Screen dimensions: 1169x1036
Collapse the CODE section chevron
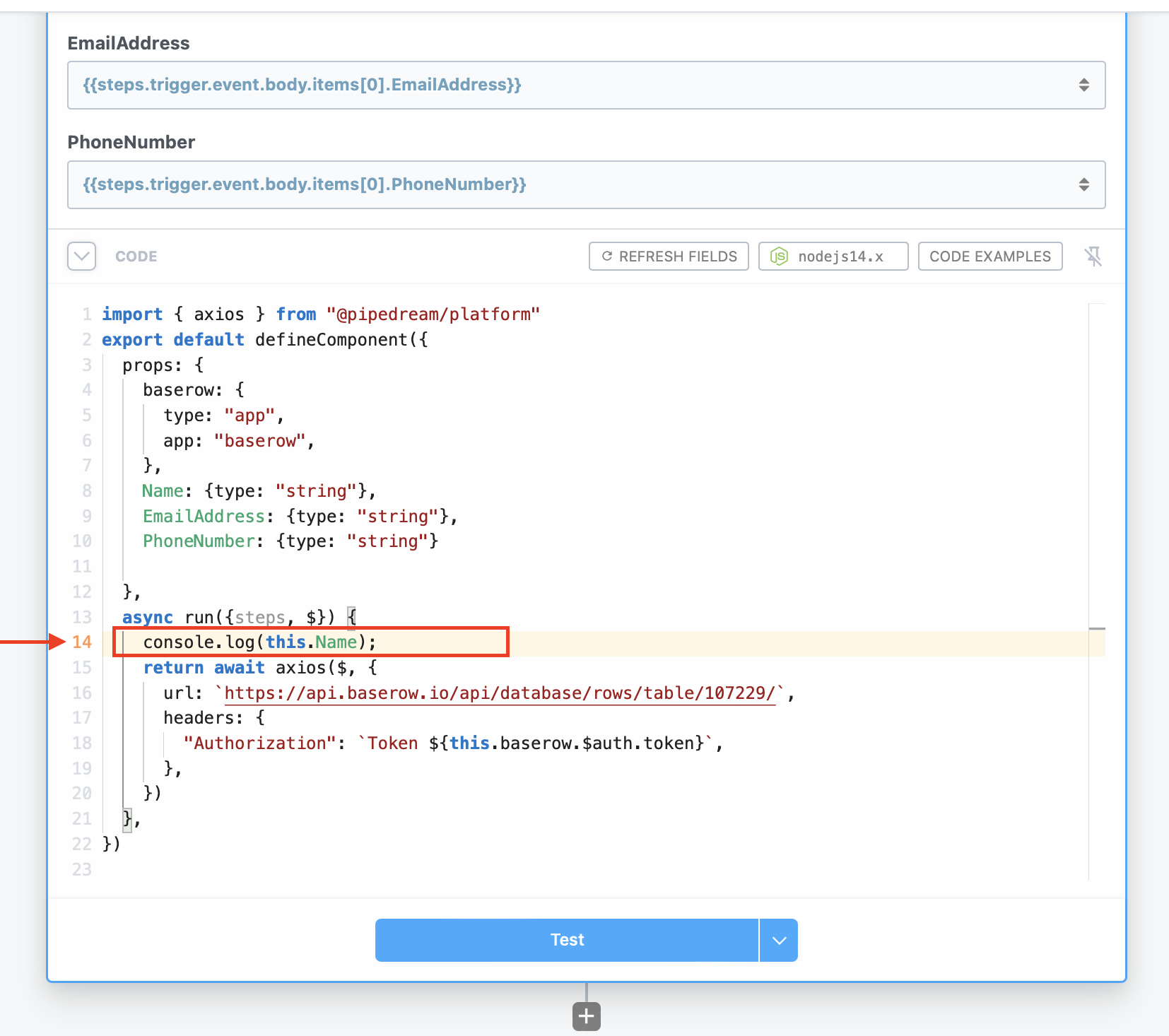(82, 257)
